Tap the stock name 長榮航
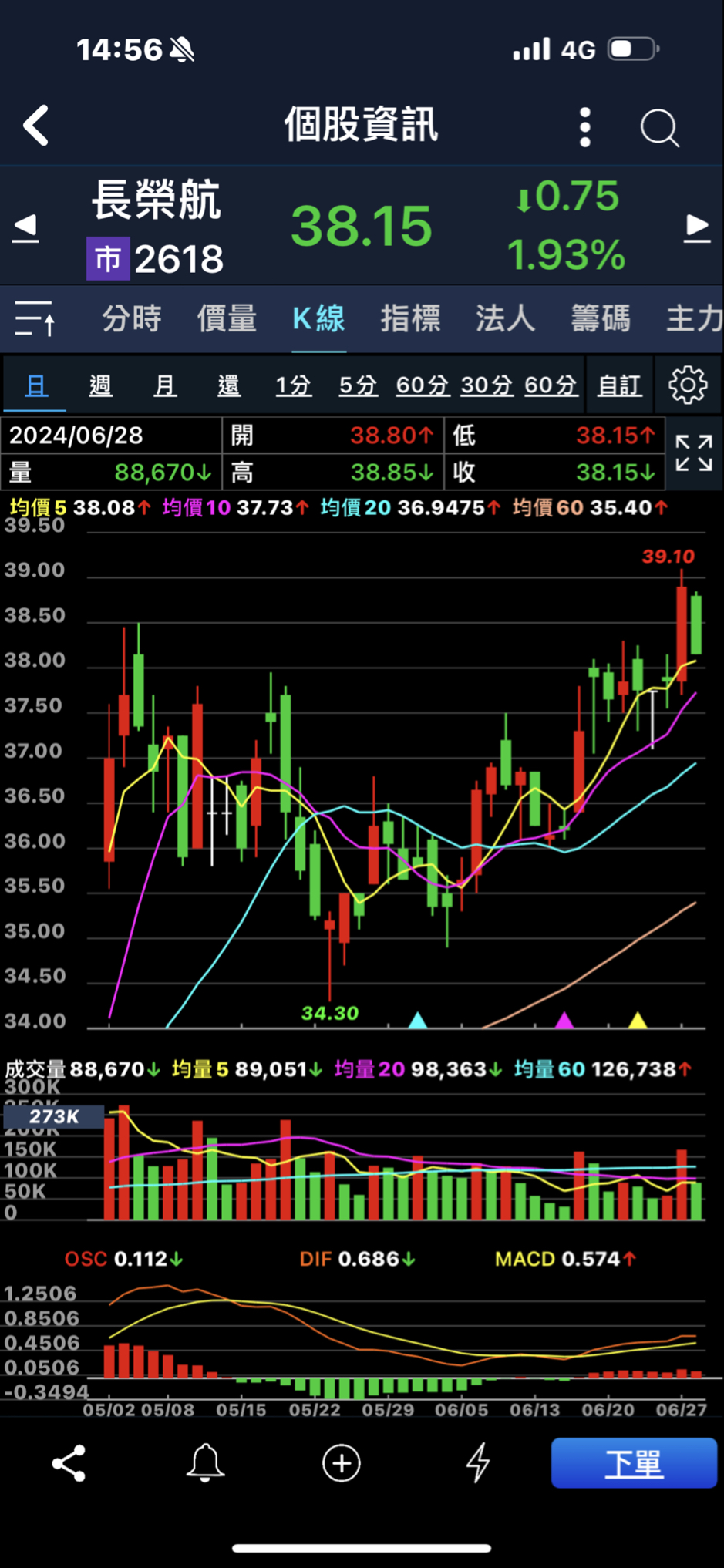 [x=157, y=200]
